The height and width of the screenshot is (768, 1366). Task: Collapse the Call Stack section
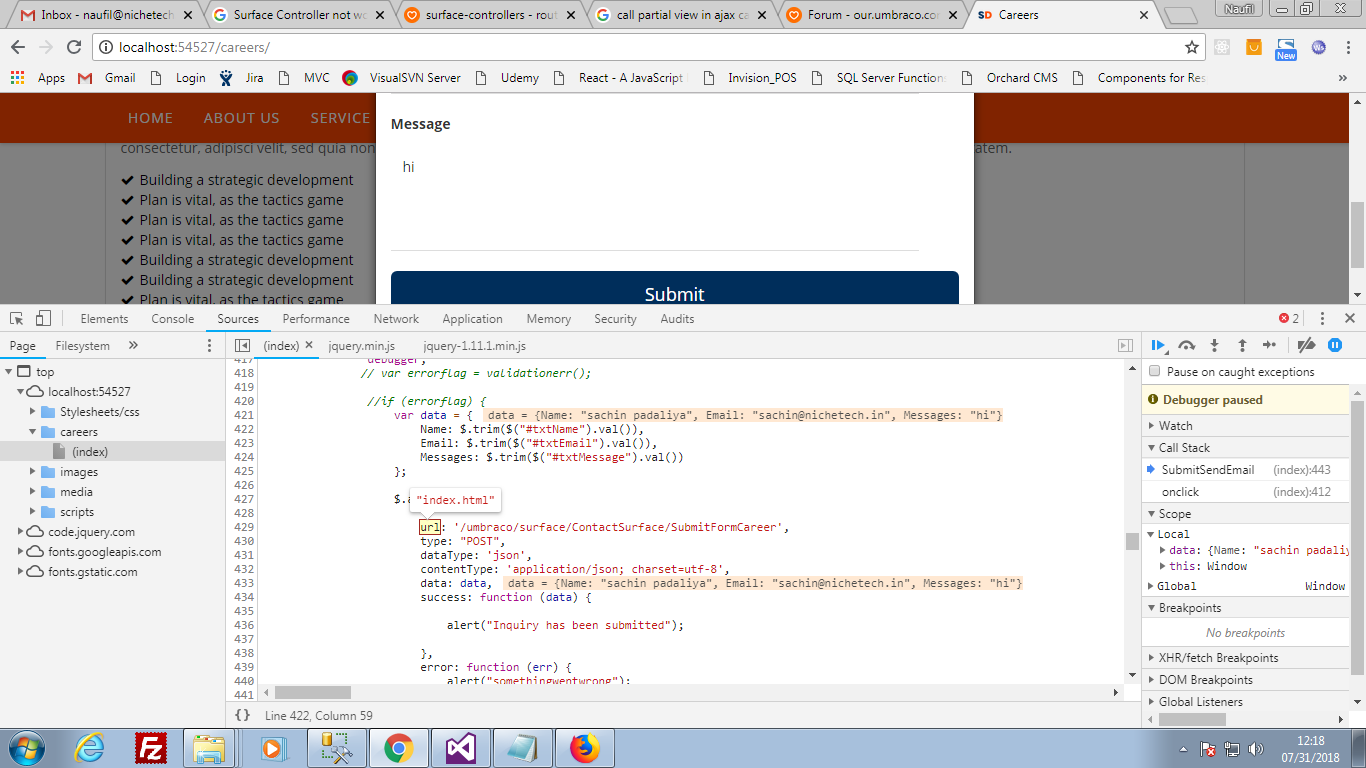1246,448
